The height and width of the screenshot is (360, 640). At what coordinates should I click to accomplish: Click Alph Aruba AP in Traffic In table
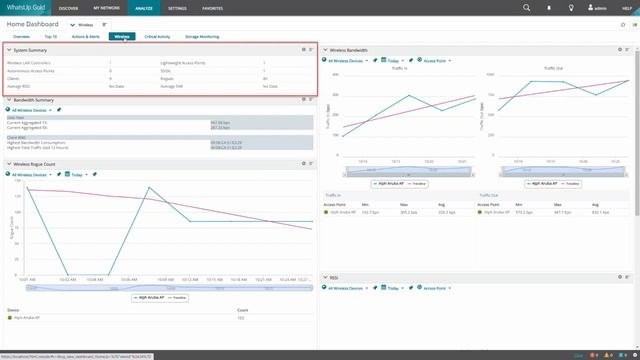(343, 212)
